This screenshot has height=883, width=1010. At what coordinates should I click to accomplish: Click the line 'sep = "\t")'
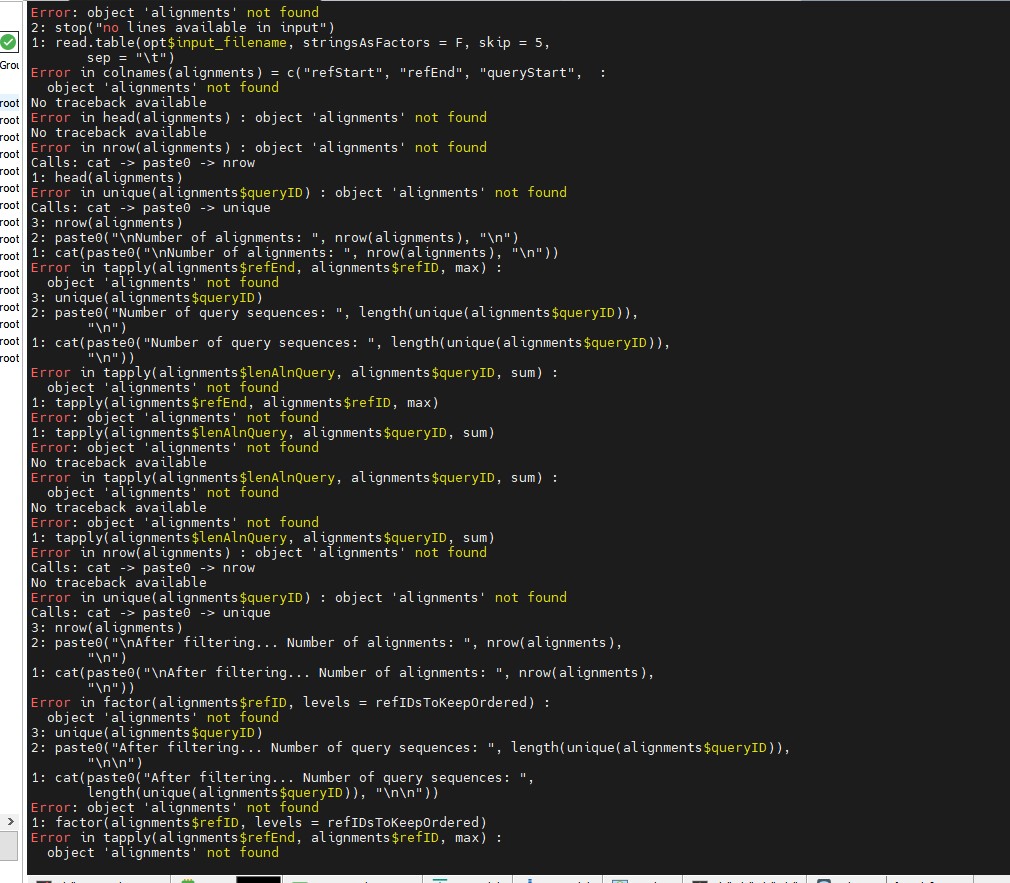pos(131,57)
